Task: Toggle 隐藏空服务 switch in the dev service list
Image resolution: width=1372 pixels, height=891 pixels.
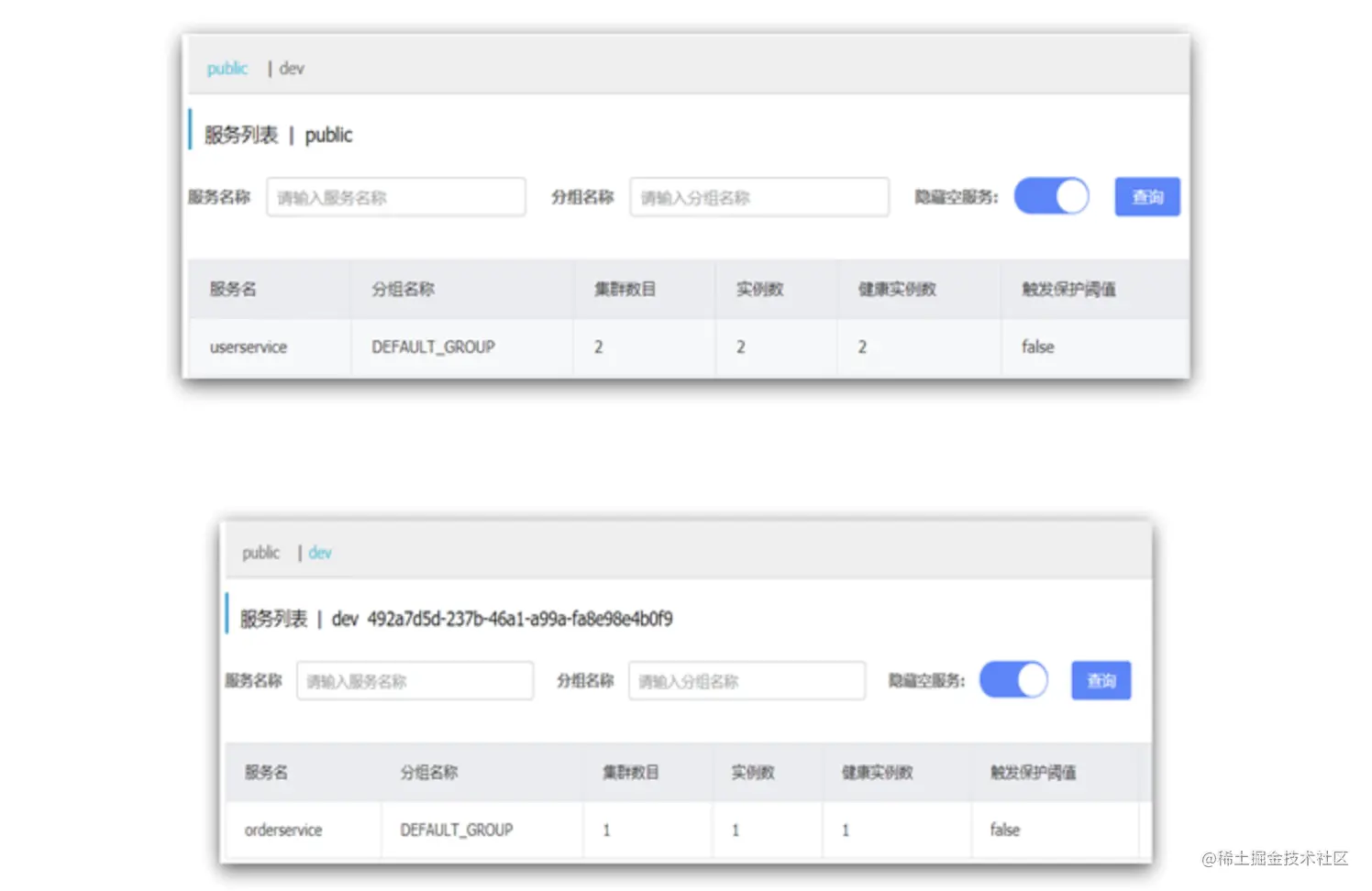Action: pyautogui.click(x=1013, y=680)
